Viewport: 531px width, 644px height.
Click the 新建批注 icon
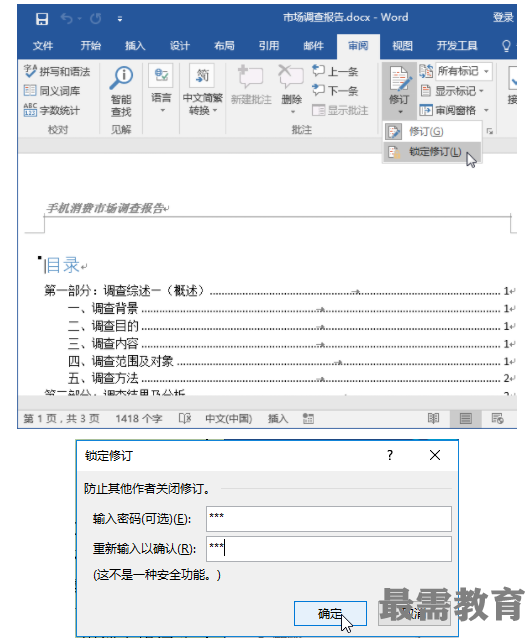(251, 76)
